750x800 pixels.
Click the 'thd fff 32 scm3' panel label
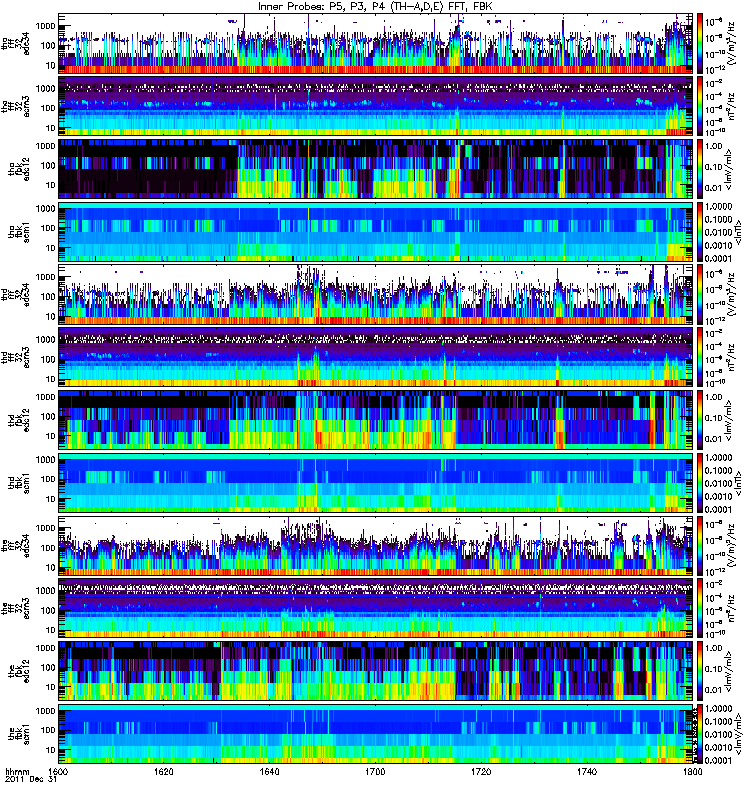coord(15,357)
